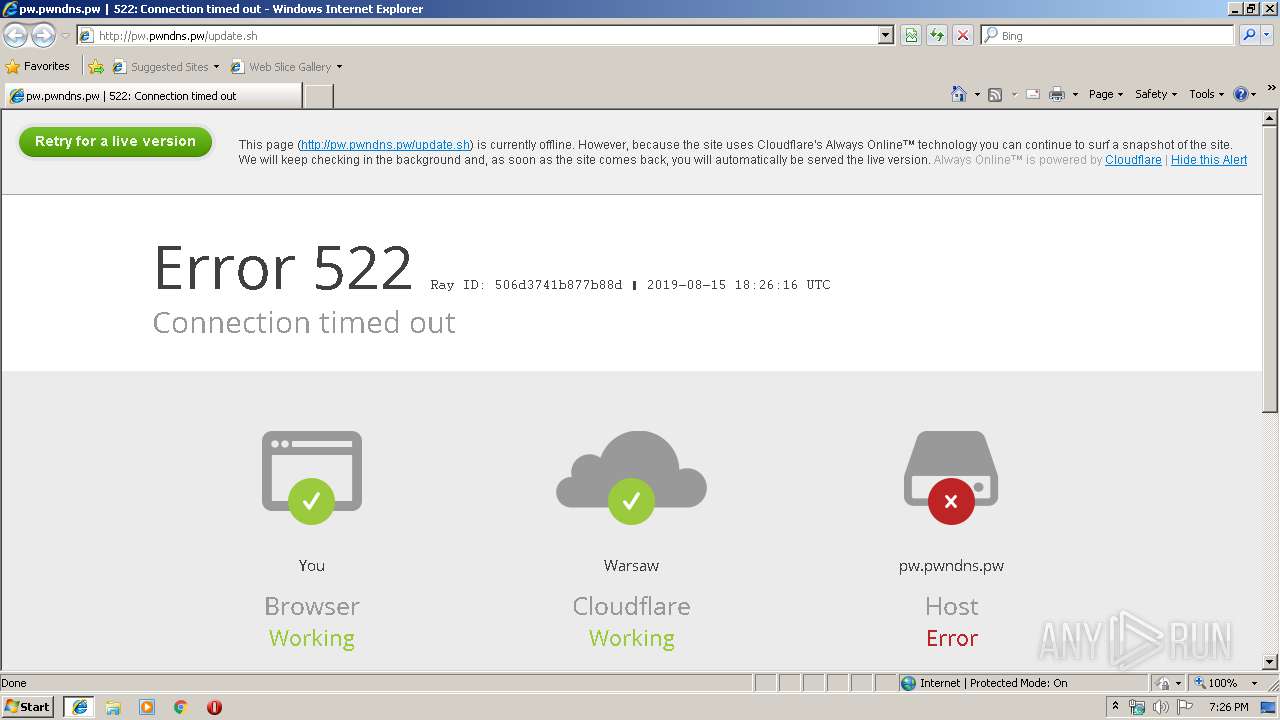
Task: Open the Tools menu
Action: [x=1206, y=94]
